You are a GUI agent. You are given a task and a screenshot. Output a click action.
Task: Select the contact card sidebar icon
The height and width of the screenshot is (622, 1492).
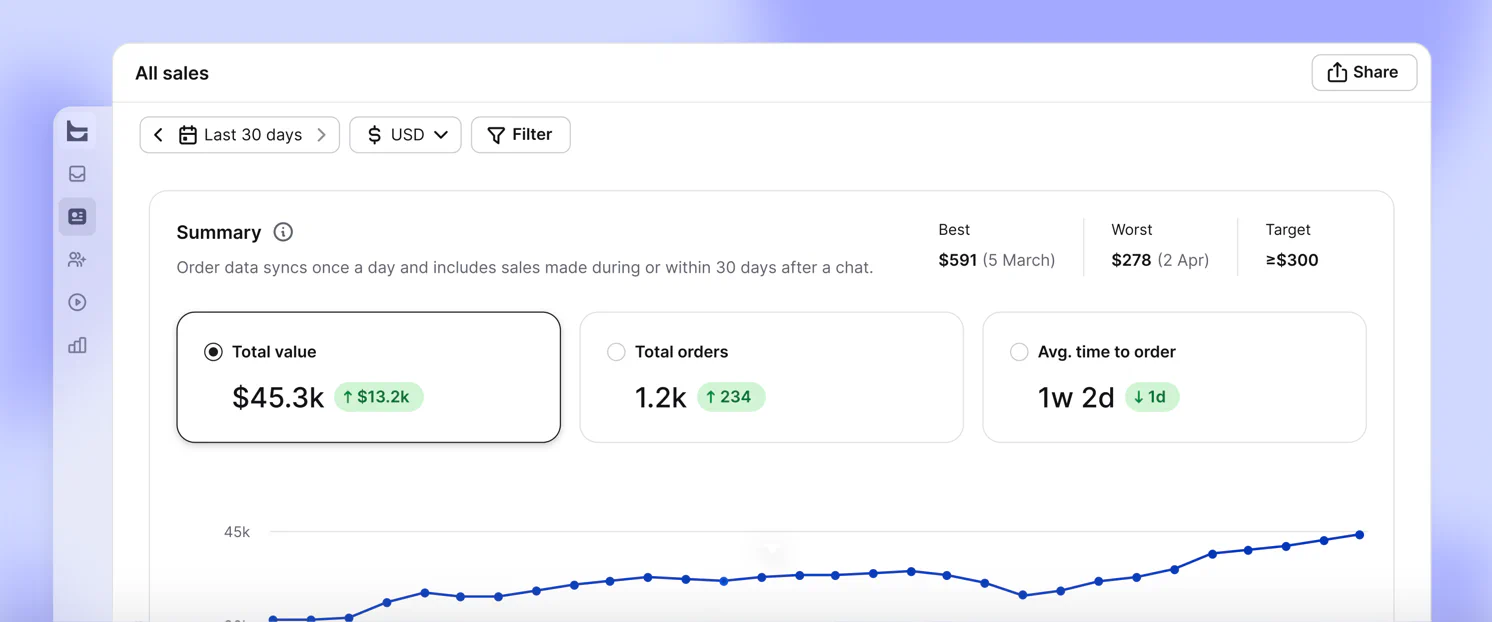[x=77, y=216]
